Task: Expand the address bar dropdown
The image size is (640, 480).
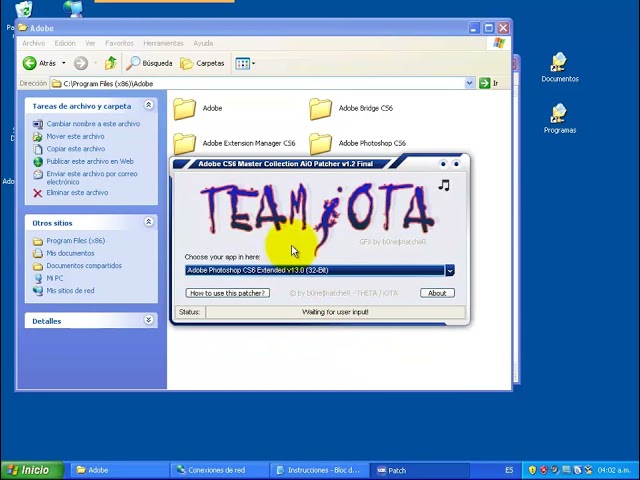Action: point(469,83)
